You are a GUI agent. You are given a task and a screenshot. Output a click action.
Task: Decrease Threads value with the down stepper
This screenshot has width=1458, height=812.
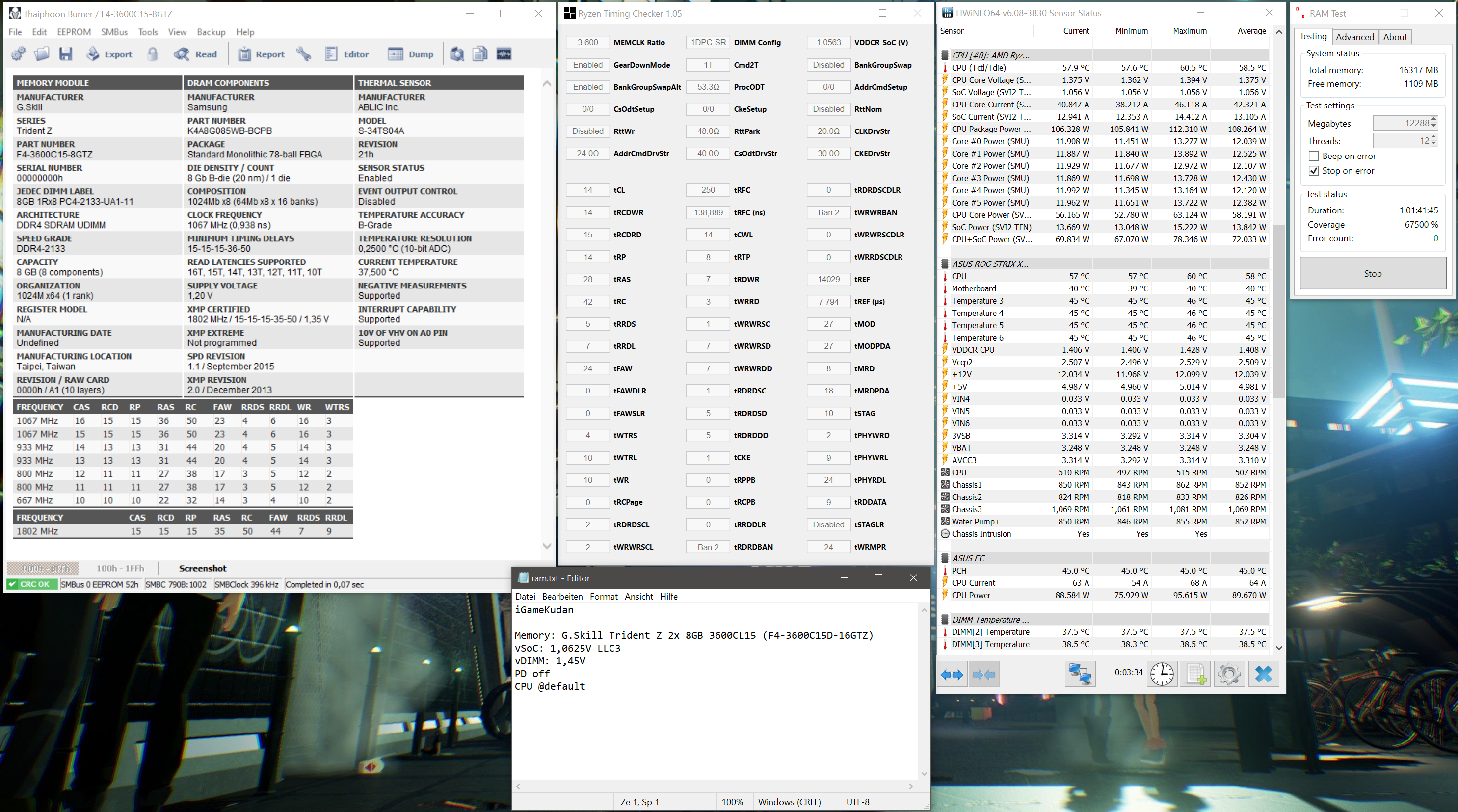click(x=1433, y=144)
